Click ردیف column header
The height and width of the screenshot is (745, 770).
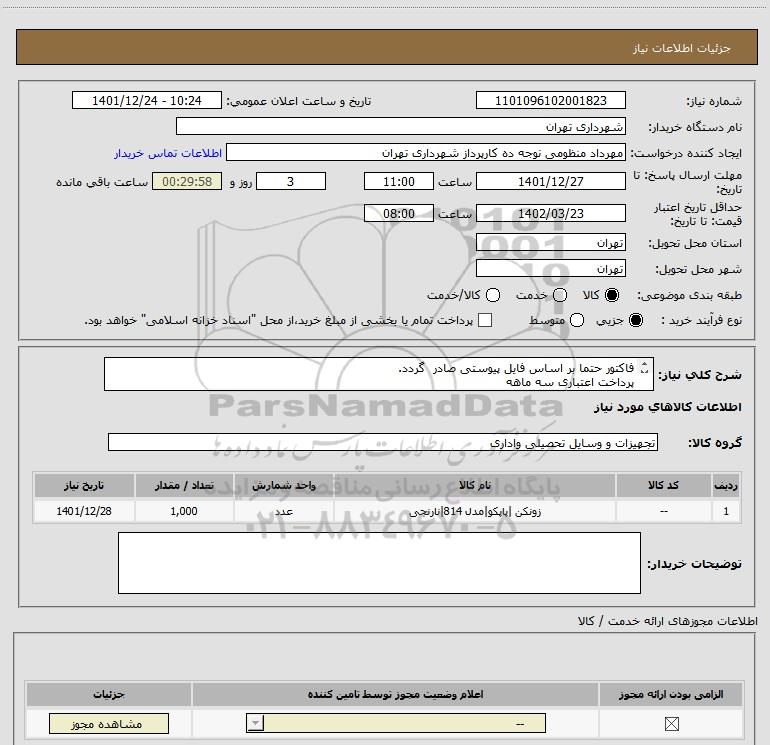[726, 485]
